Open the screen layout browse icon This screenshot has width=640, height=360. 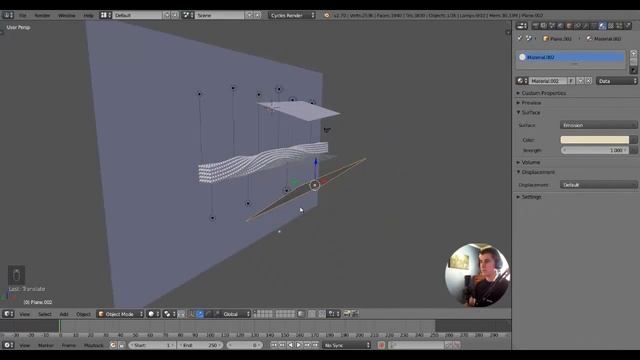pyautogui.click(x=106, y=15)
